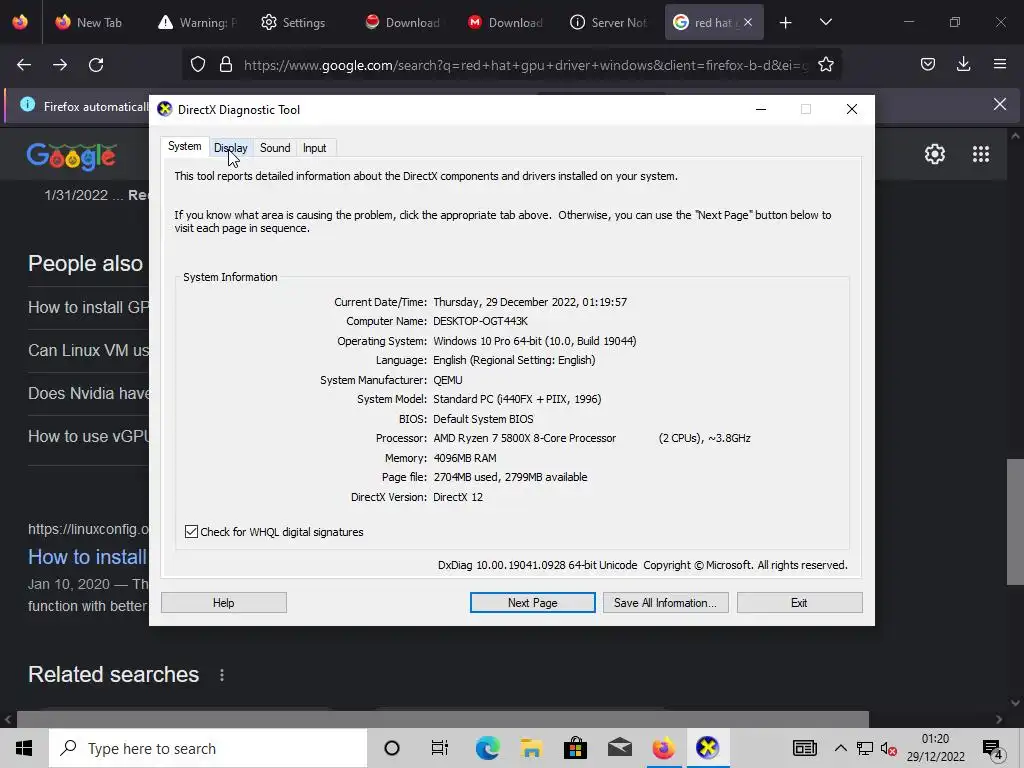Click the Computer Name value DESKTOP-OGT443K

point(480,321)
